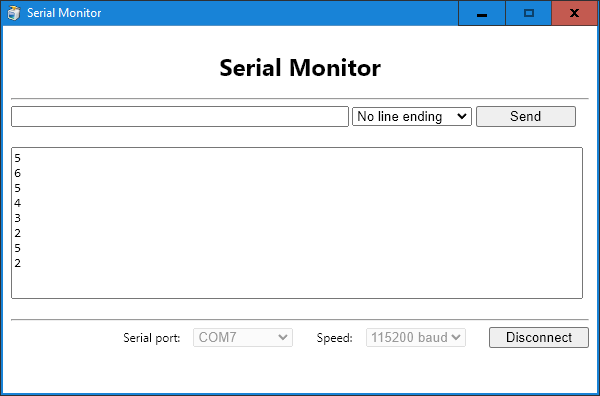Click the output line showing 6
The image size is (600, 396).
coord(18,173)
